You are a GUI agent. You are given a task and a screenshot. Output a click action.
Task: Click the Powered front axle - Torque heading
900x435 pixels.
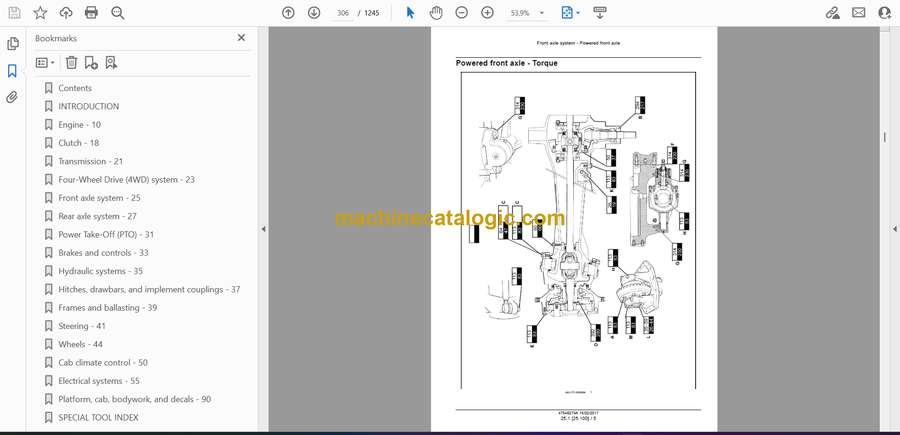506,63
